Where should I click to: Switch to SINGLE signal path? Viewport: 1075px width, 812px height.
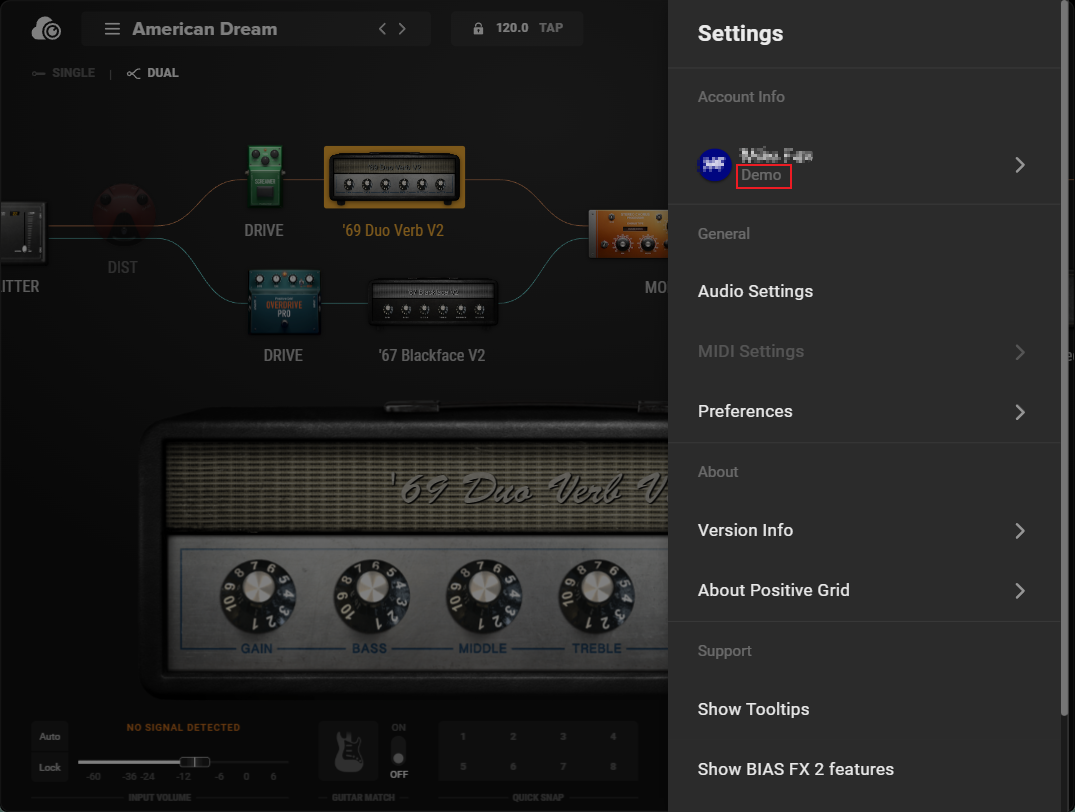(x=64, y=73)
